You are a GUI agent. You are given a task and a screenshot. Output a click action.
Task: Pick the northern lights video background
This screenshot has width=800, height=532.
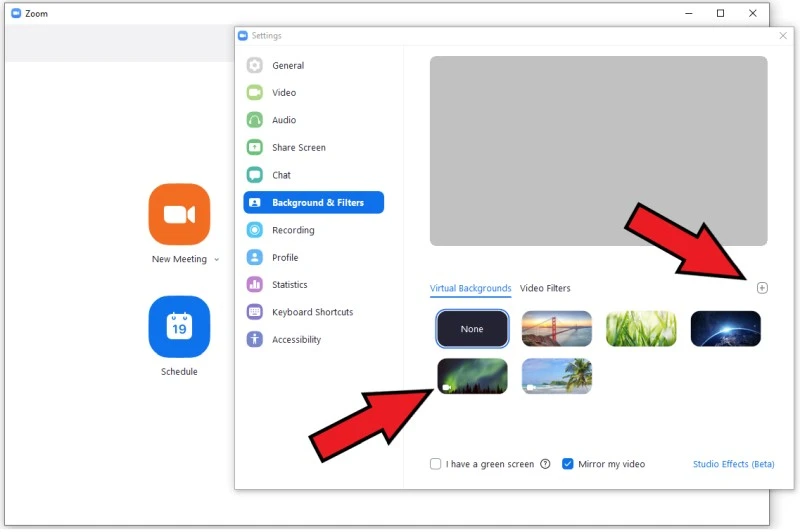(x=472, y=376)
